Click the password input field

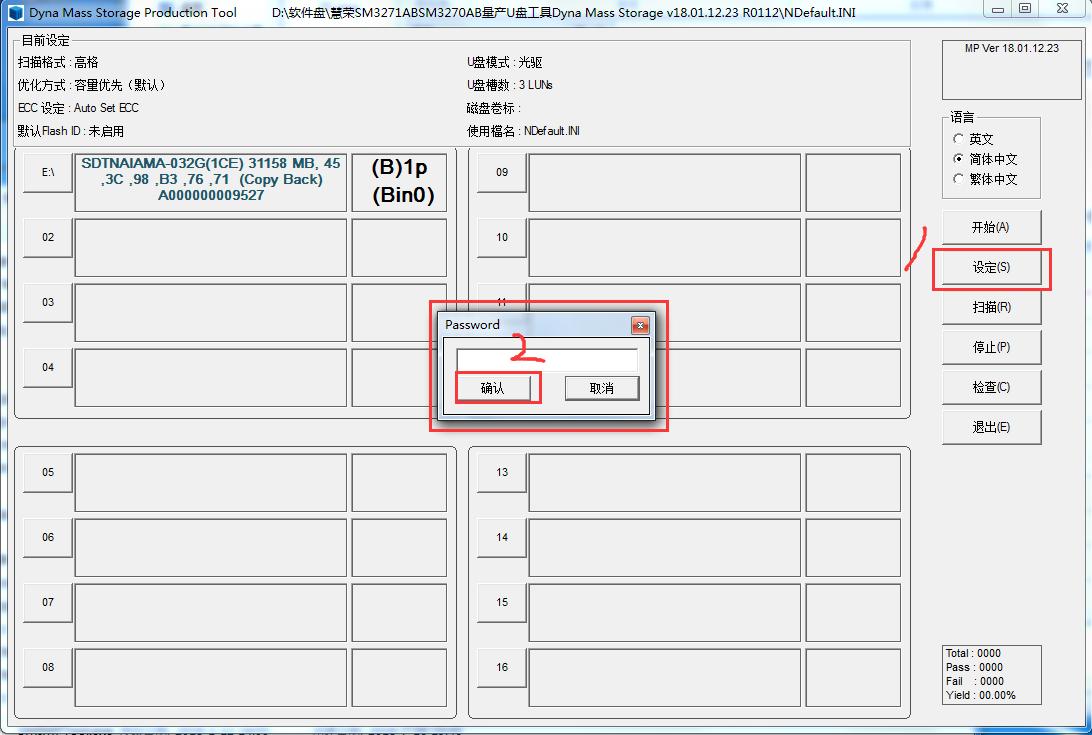click(547, 359)
